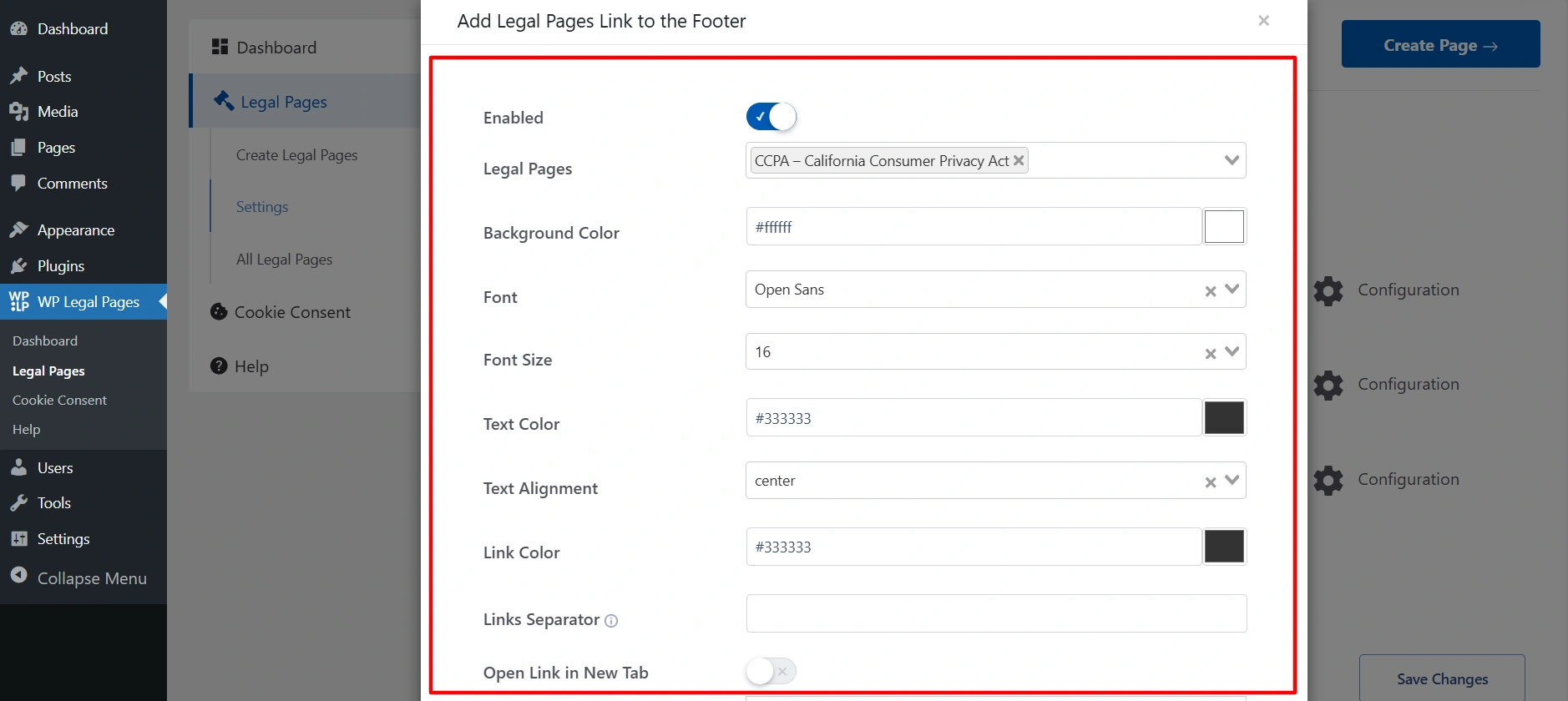Click the Comments bubble icon
The height and width of the screenshot is (701, 1568).
(18, 184)
